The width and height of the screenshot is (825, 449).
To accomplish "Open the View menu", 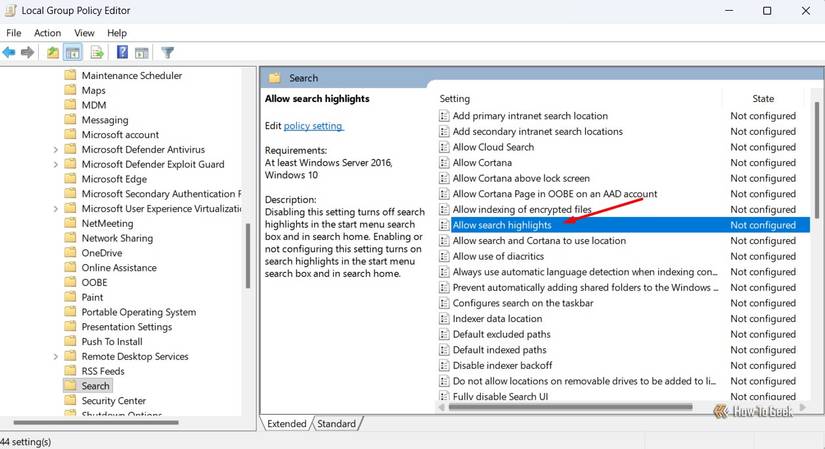I will point(84,33).
